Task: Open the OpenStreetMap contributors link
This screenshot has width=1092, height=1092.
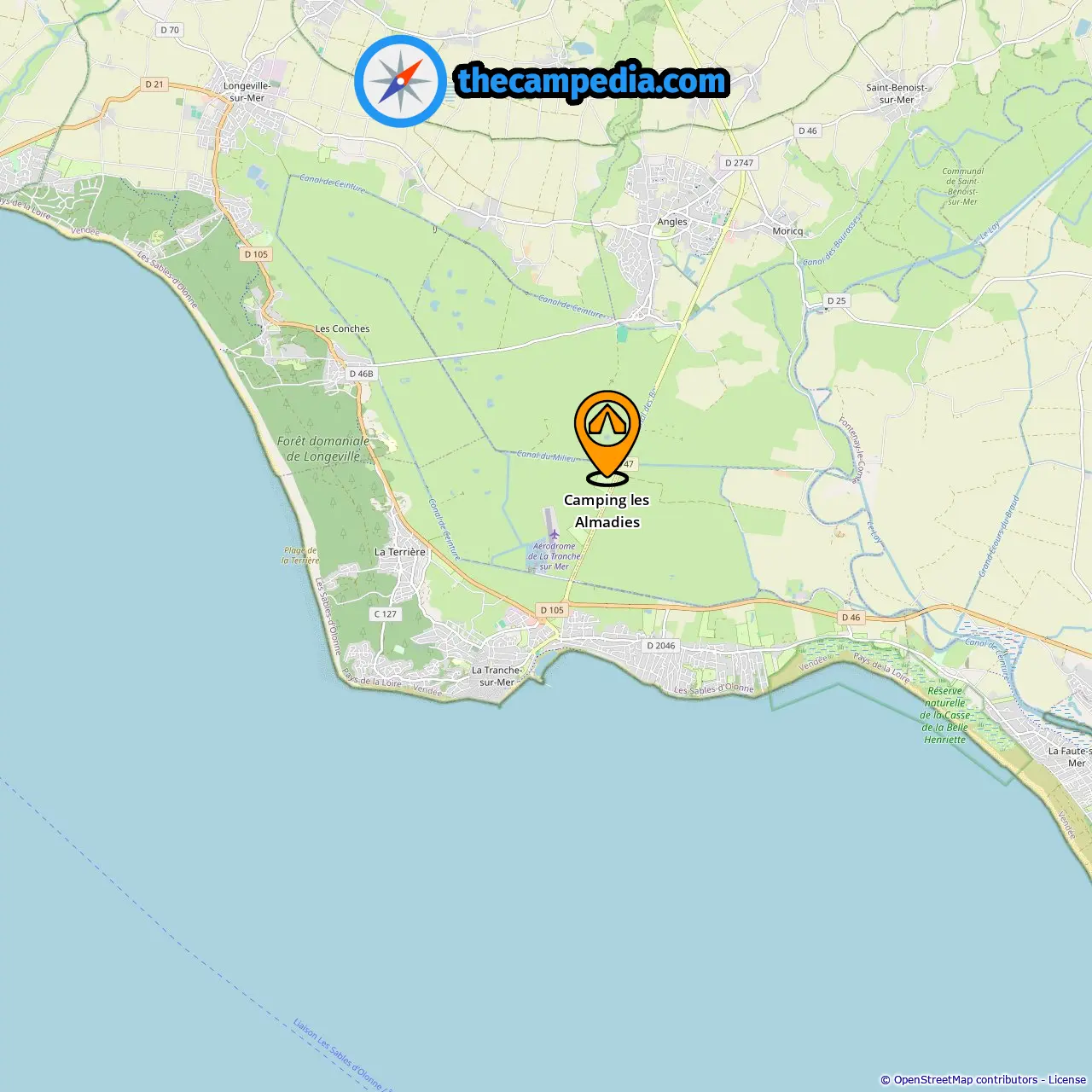Action: pyautogui.click(x=966, y=1080)
